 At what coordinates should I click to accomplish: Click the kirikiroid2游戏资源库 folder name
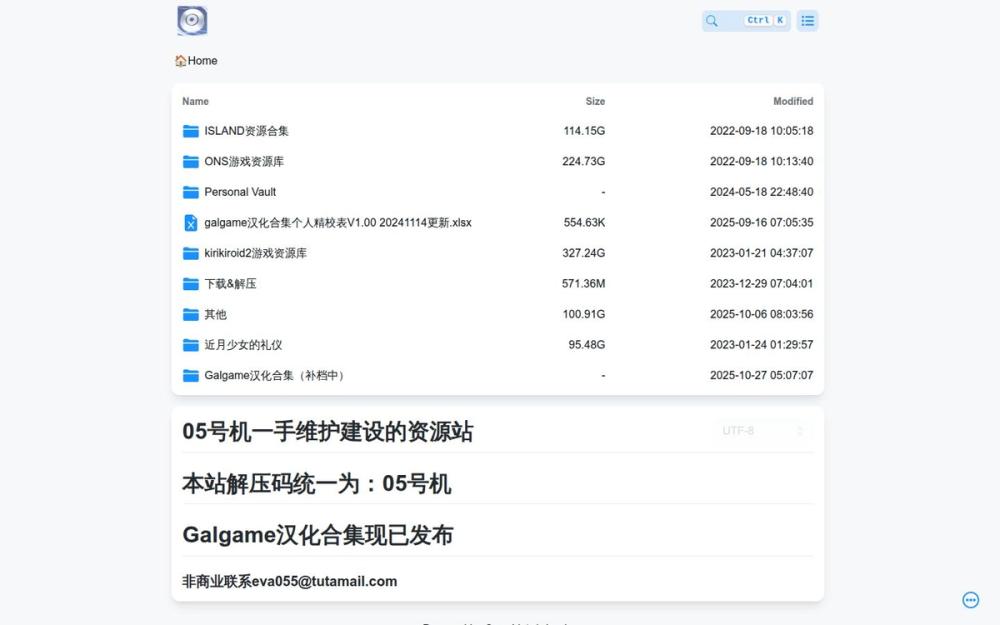click(255, 254)
